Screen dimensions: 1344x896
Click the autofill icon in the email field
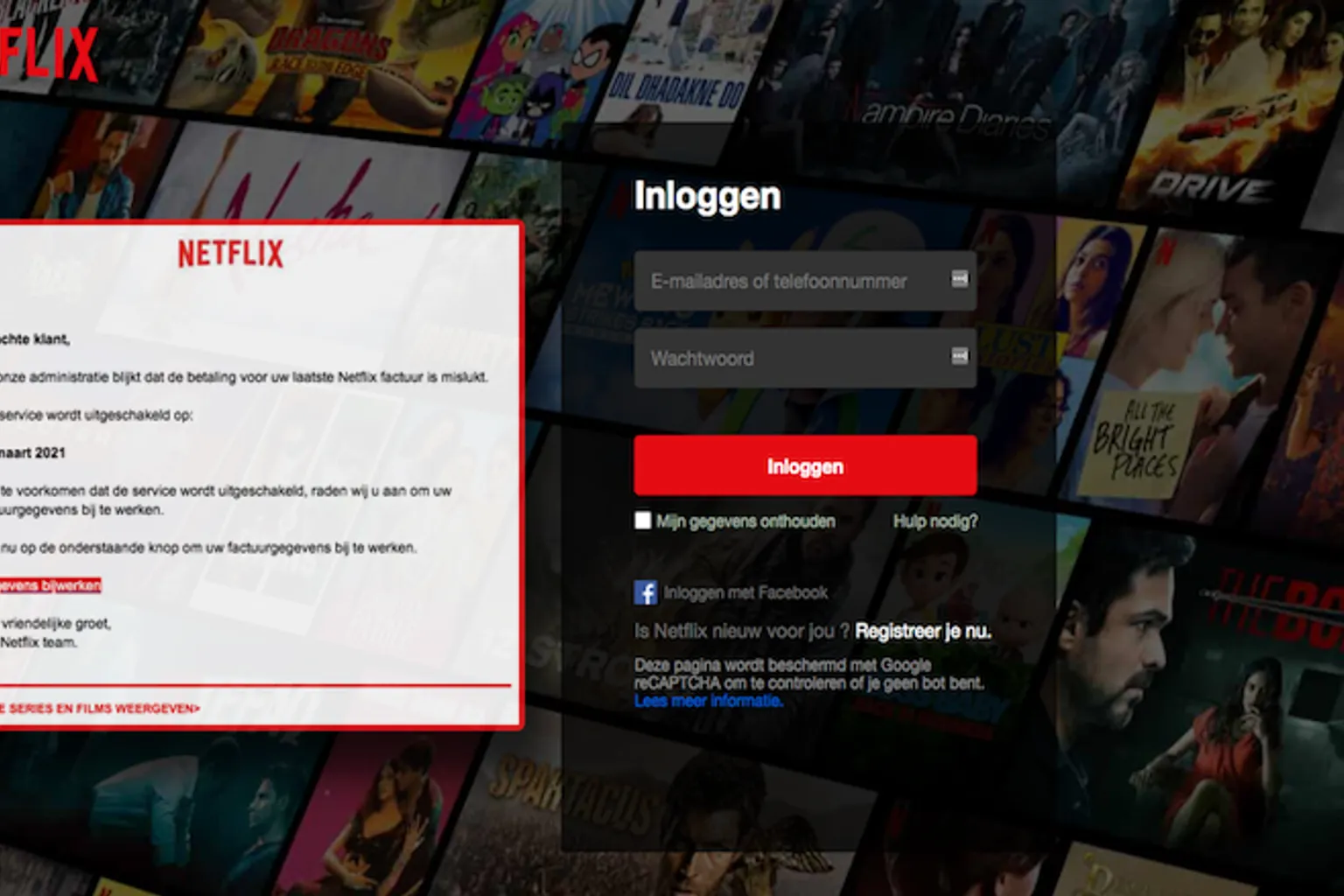(x=959, y=279)
